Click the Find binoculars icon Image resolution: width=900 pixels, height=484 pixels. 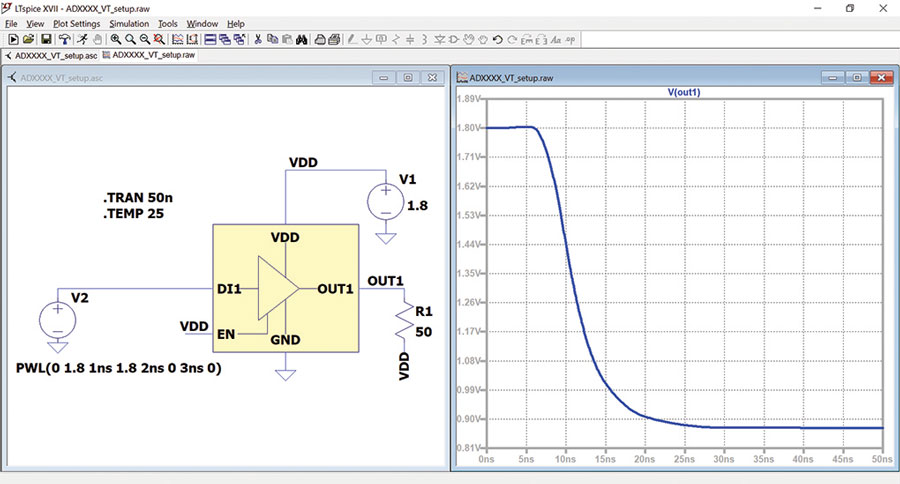[x=302, y=39]
